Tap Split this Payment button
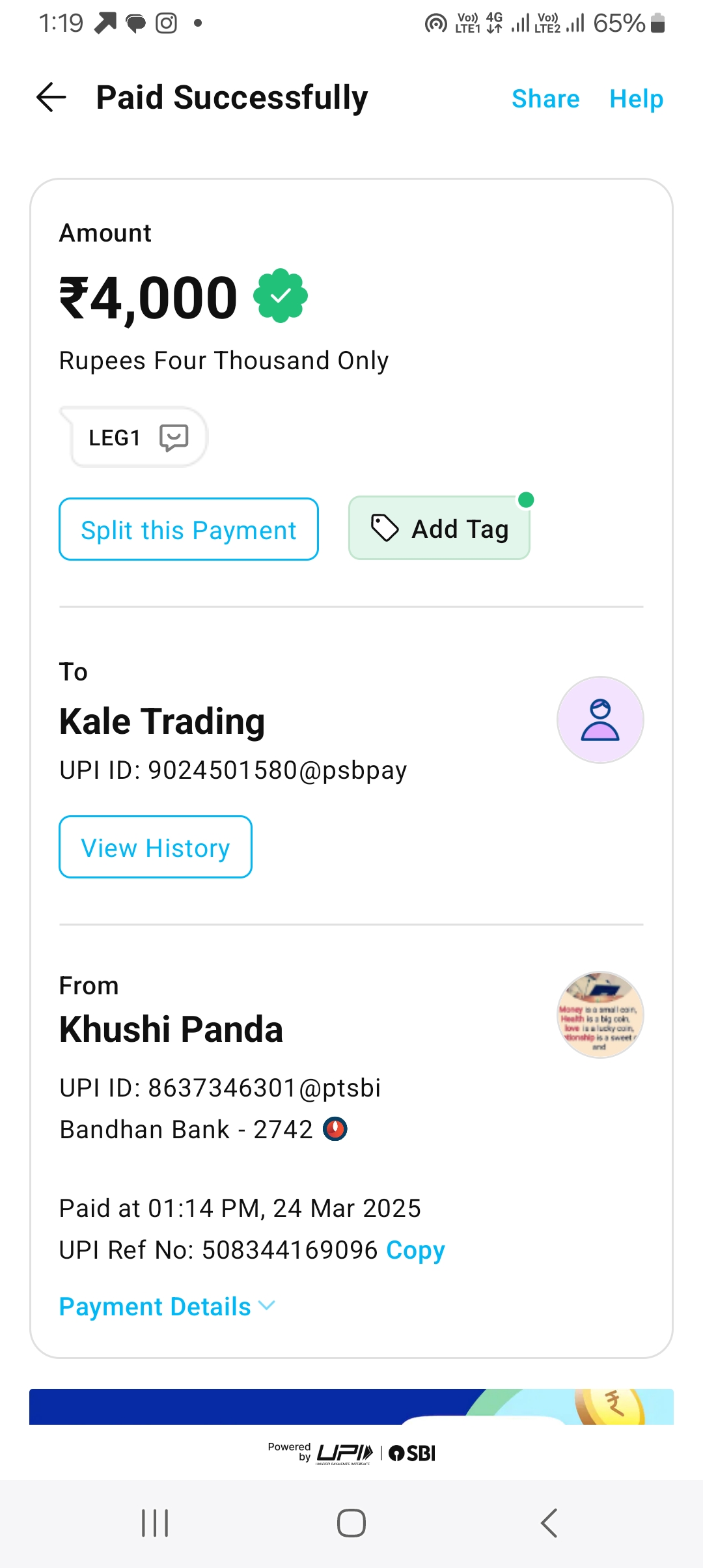The height and width of the screenshot is (1568, 703). click(x=189, y=529)
